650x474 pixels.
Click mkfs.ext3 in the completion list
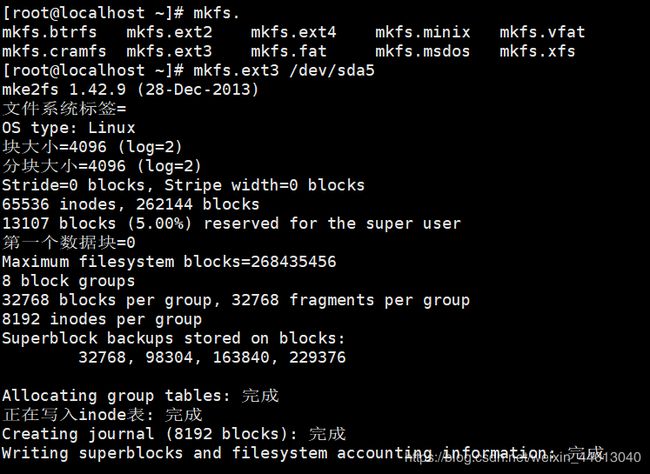click(x=169, y=51)
